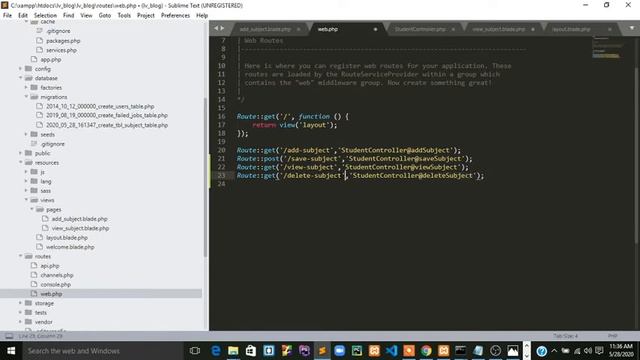This screenshot has width=640, height=360.
Task: Click the Windows Start button
Action: (11, 351)
